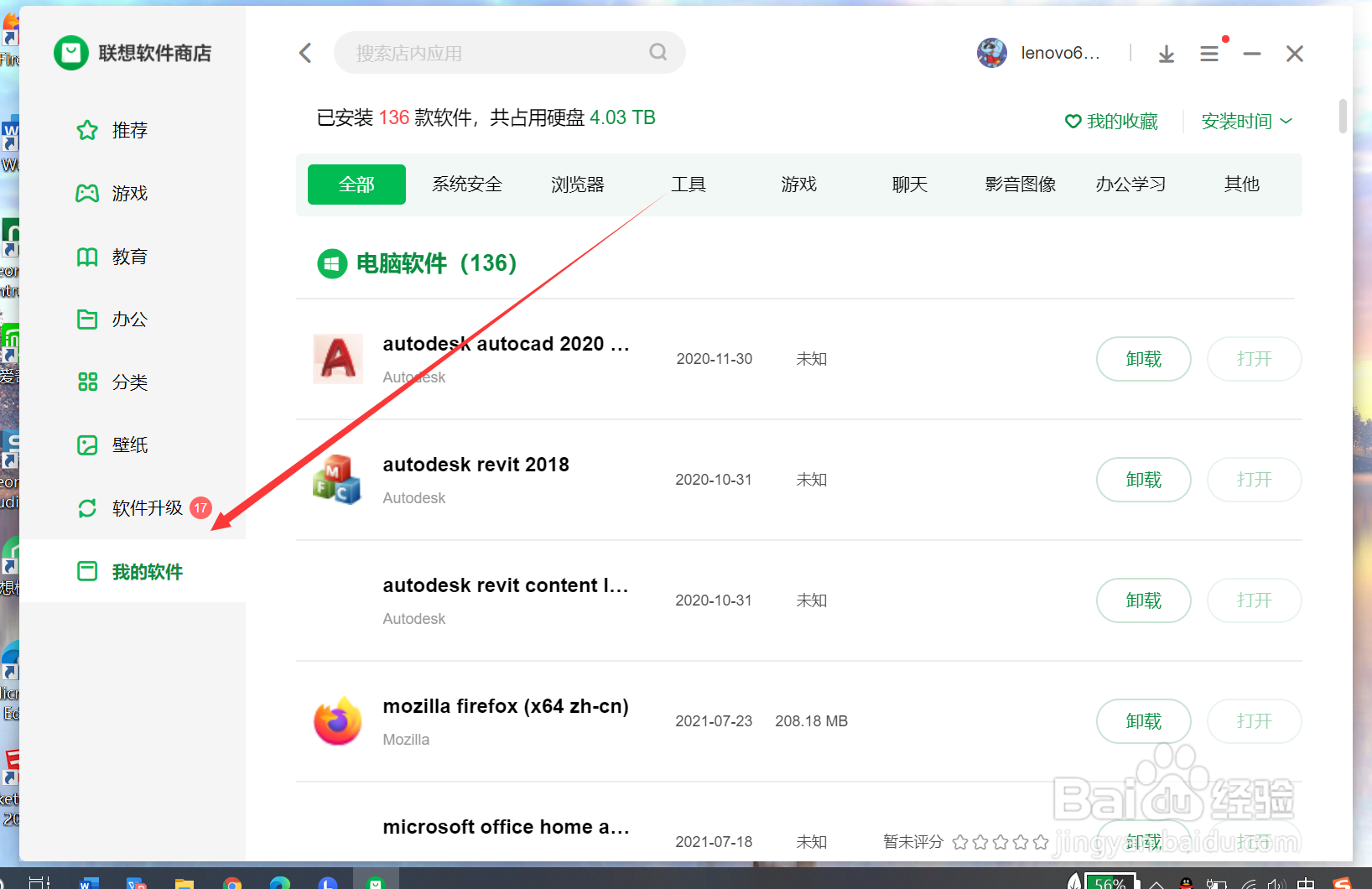Click the lenovo6… username
The width and height of the screenshot is (1372, 889).
tap(1060, 53)
